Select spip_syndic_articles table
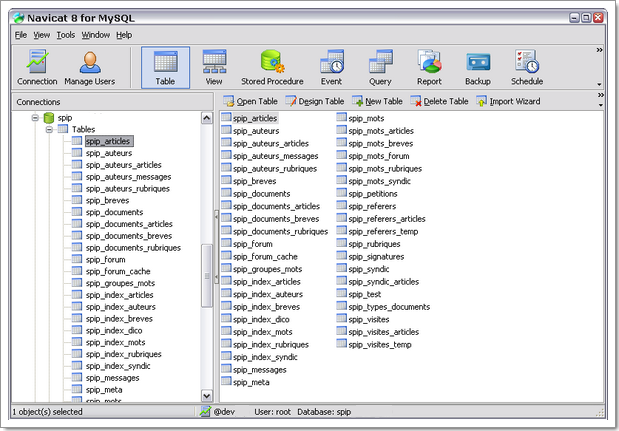This screenshot has height=431, width=619. [383, 282]
